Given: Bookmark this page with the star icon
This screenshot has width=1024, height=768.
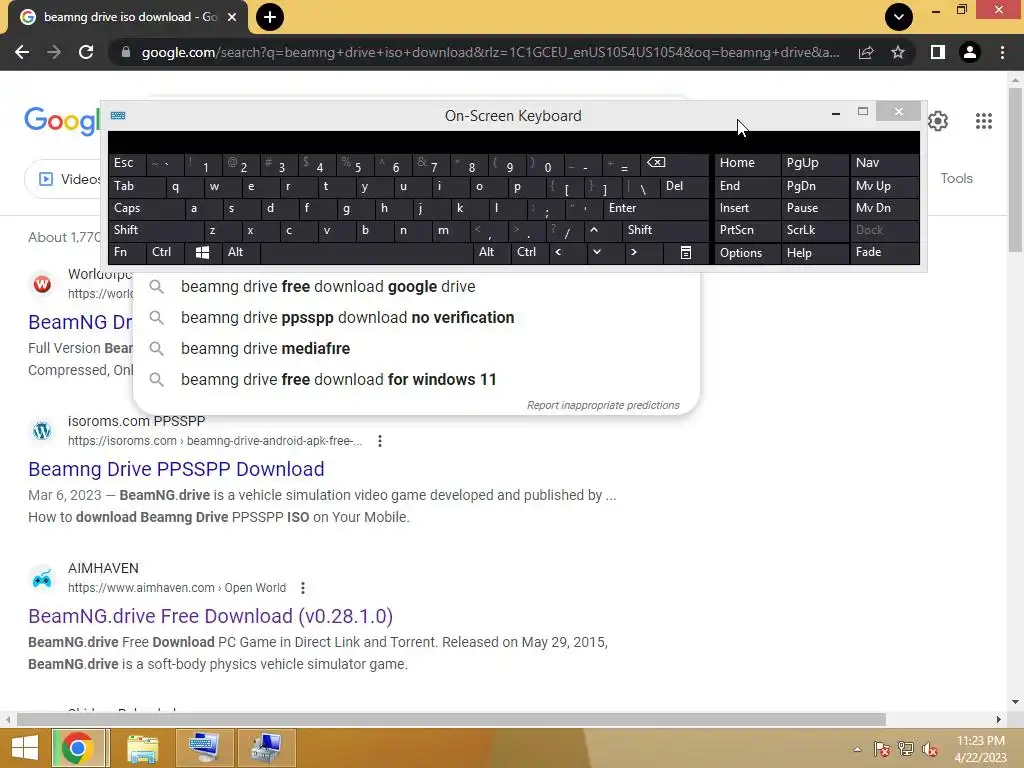Looking at the screenshot, I should pos(898,52).
